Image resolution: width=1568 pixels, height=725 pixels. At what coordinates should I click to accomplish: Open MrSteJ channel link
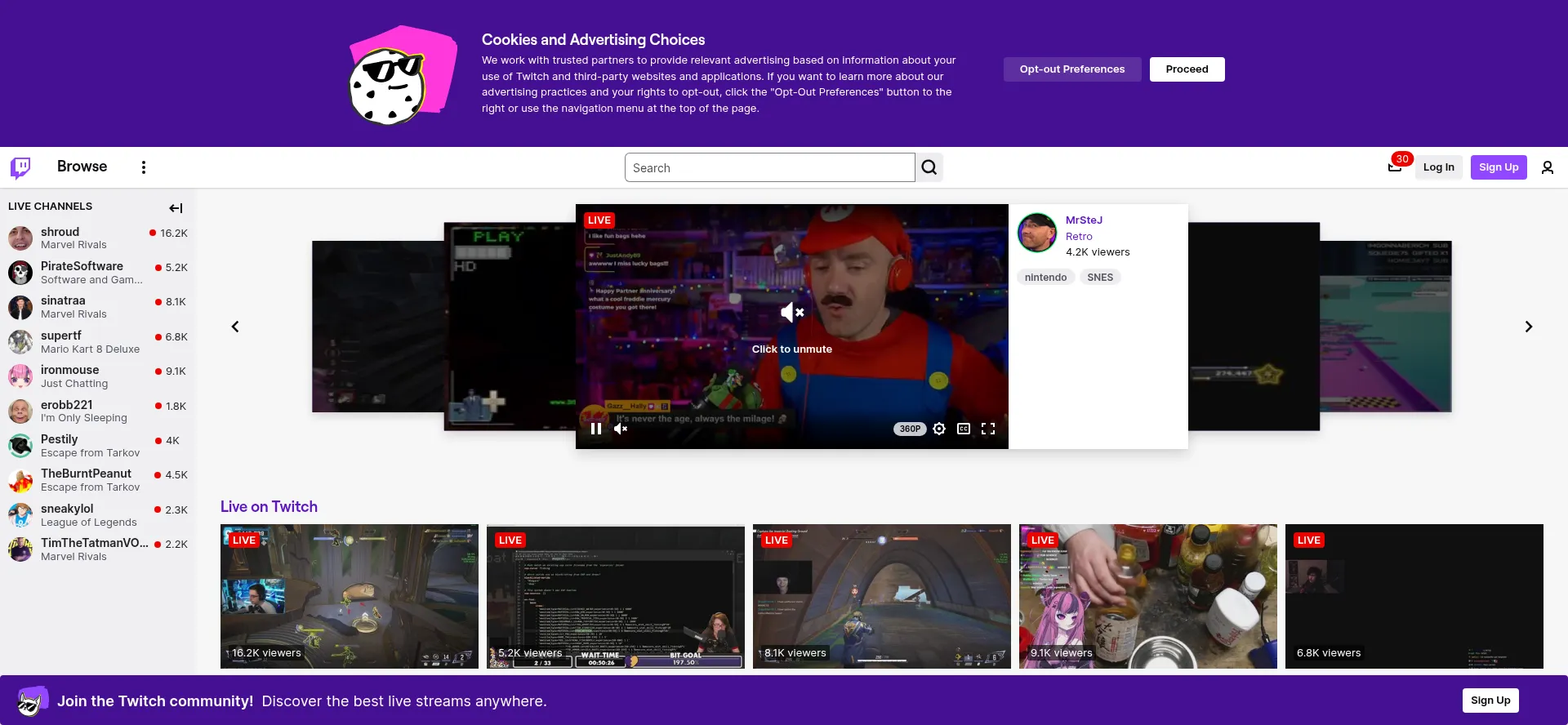pos(1084,220)
